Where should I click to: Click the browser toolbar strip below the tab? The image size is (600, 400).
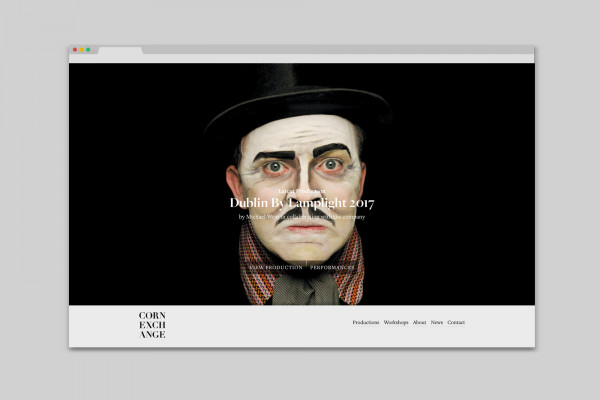300,58
